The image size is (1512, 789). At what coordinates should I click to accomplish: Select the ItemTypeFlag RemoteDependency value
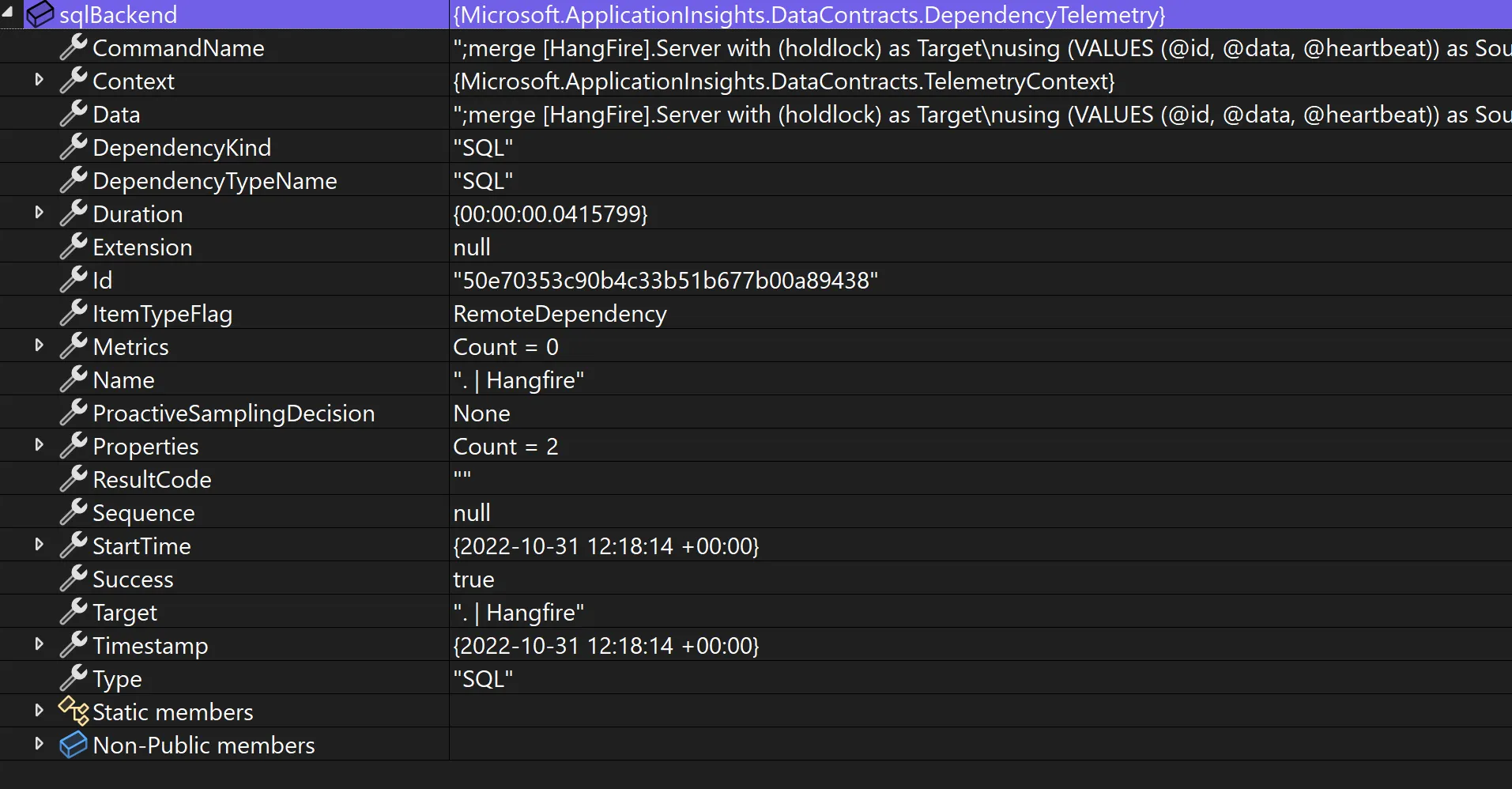560,314
